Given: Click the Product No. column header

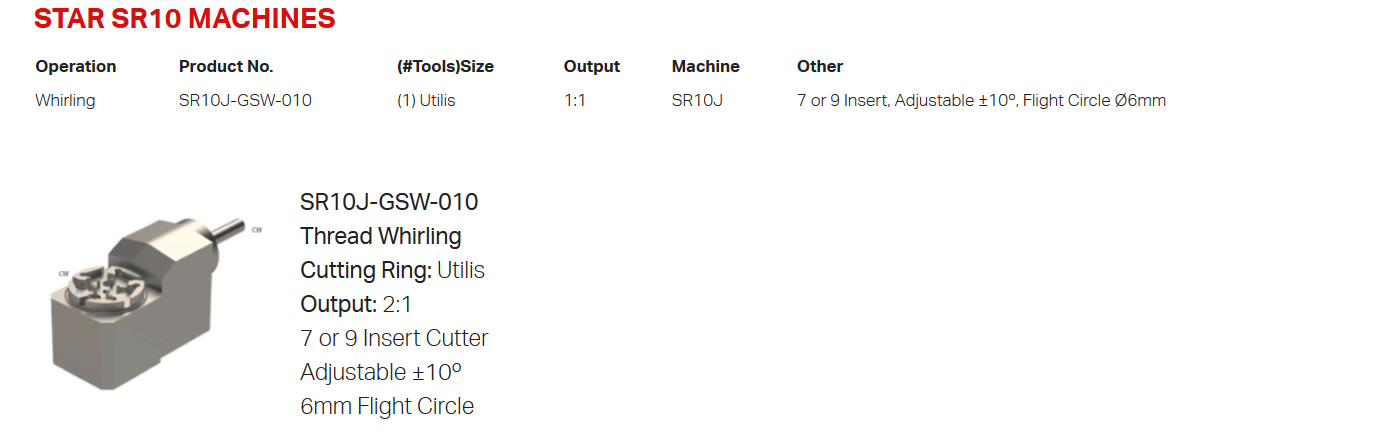Looking at the screenshot, I should [226, 67].
